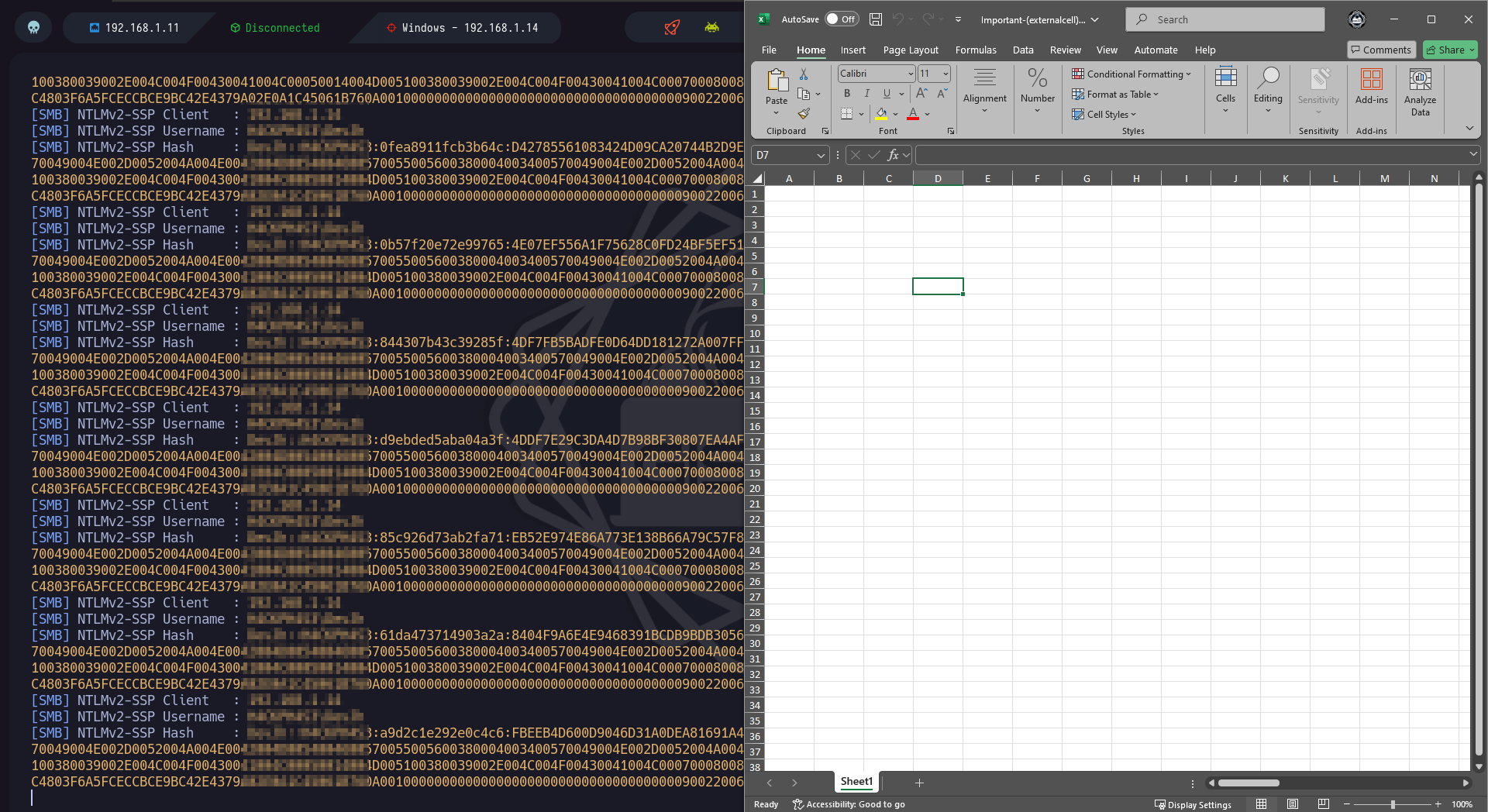Click the Copy icon in Clipboard group
Image resolution: width=1488 pixels, height=812 pixels.
tap(804, 94)
